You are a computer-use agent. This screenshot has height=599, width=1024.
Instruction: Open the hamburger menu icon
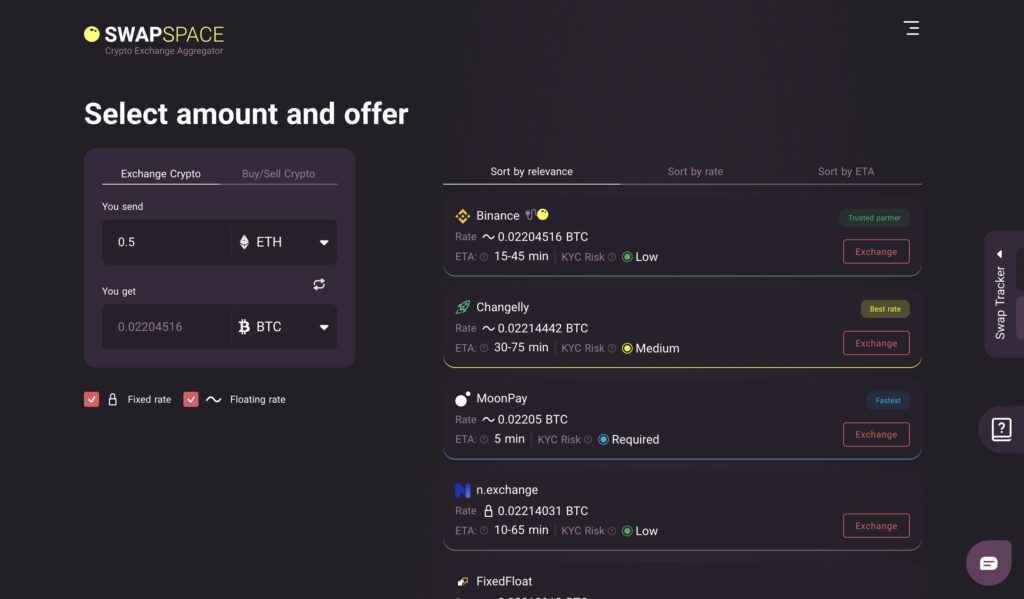coord(911,28)
